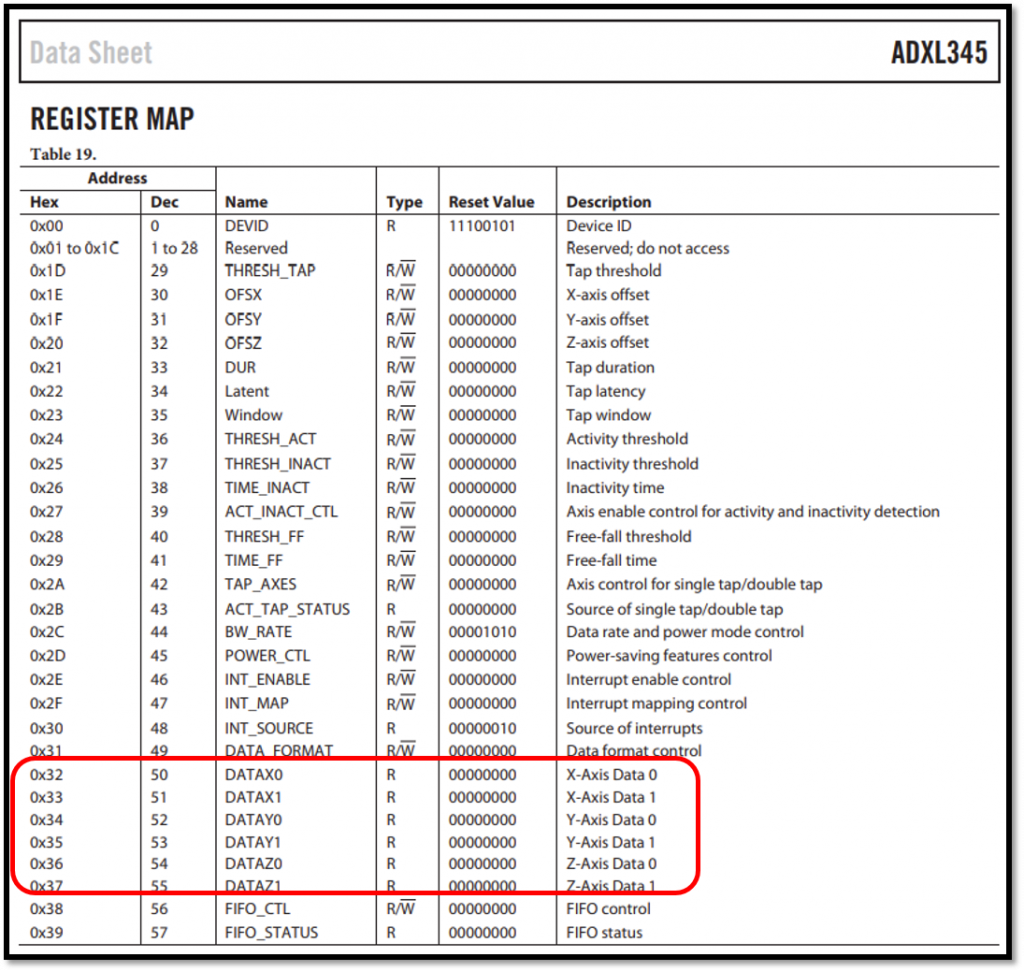This screenshot has width=1024, height=972.
Task: Click the 'Description' column header
Action: [x=609, y=202]
